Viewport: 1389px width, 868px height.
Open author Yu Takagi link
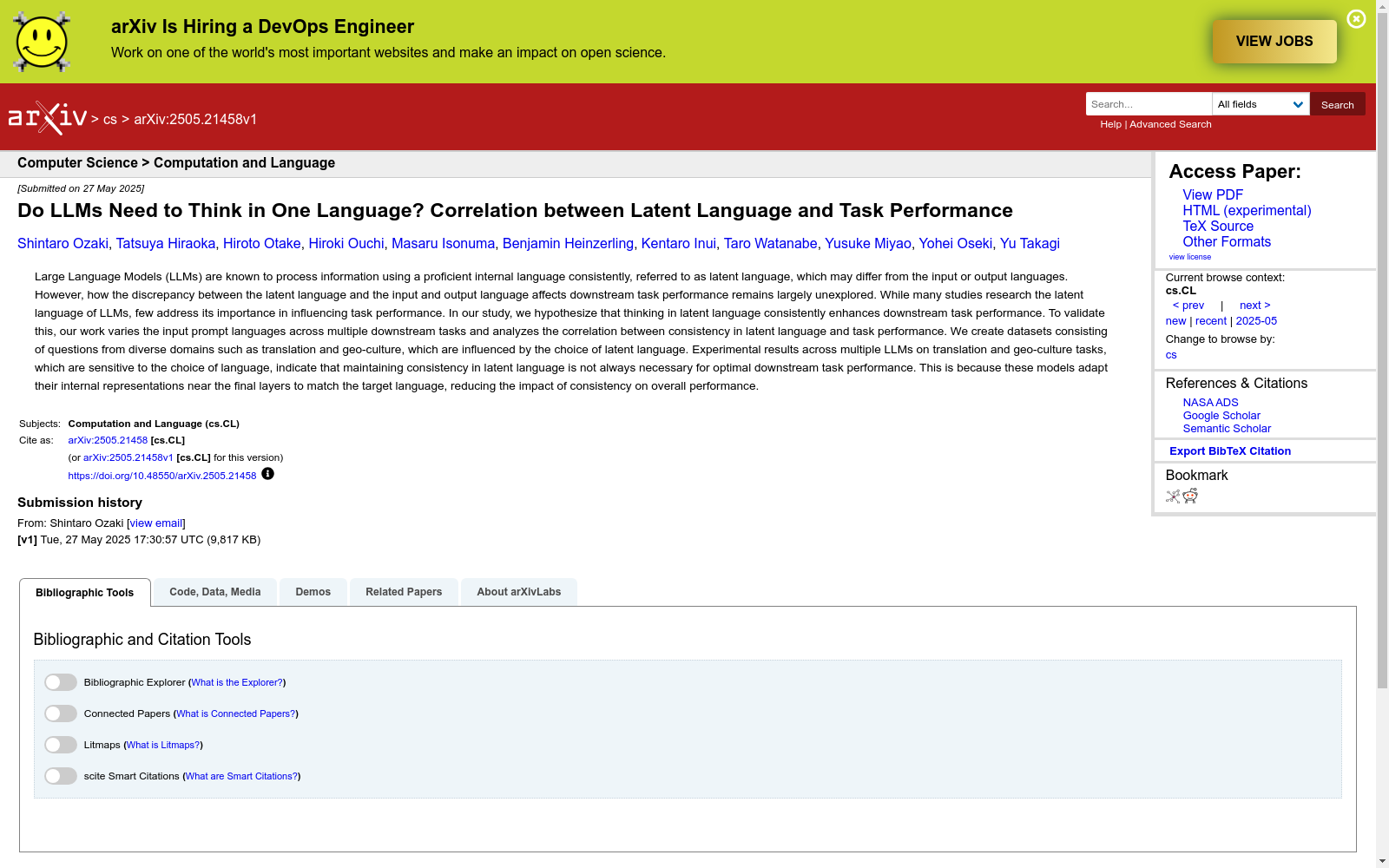1030,244
